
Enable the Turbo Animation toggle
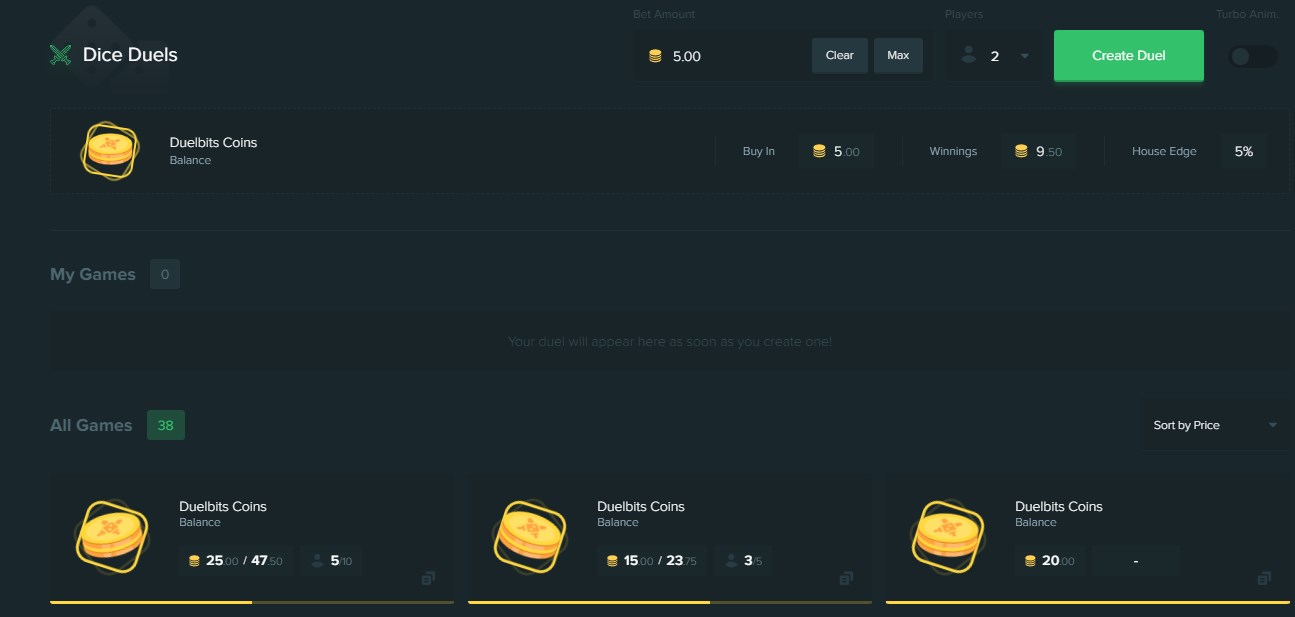click(1252, 57)
